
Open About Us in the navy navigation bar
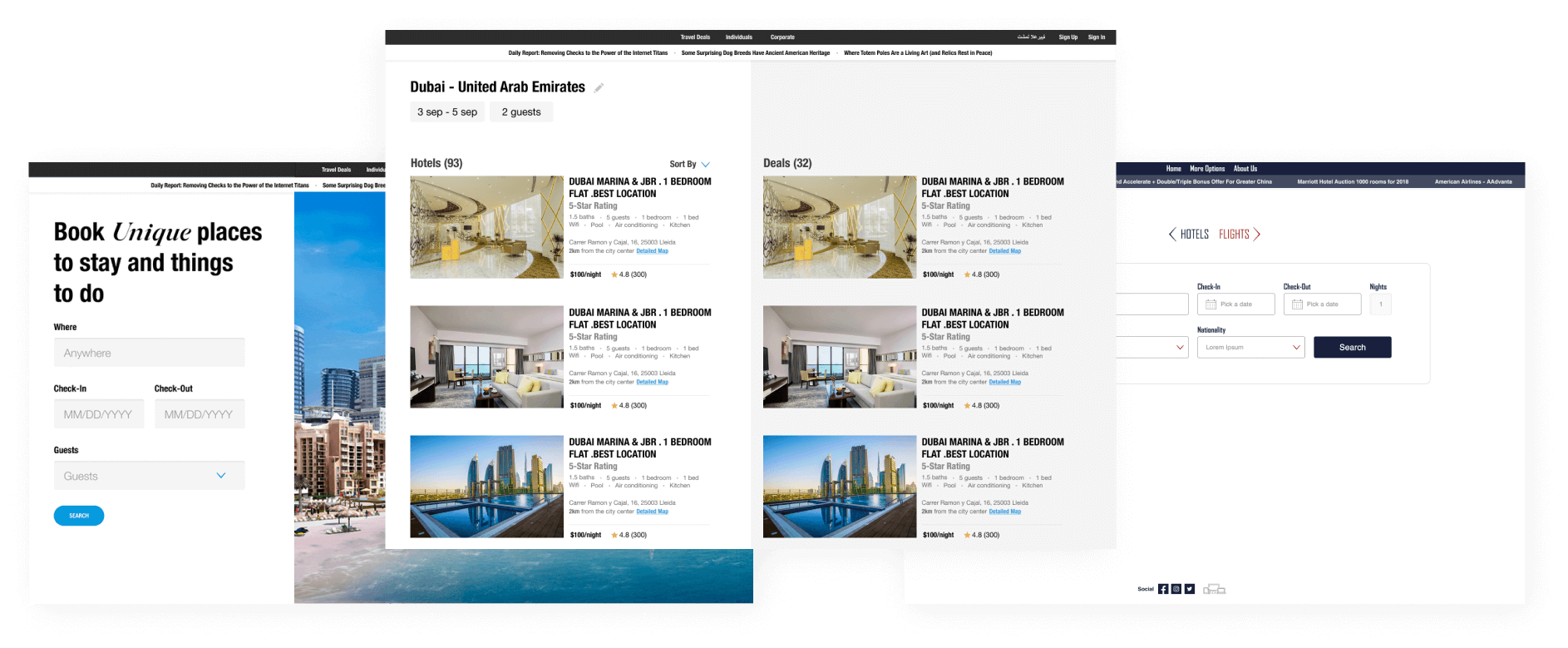[x=1245, y=169]
